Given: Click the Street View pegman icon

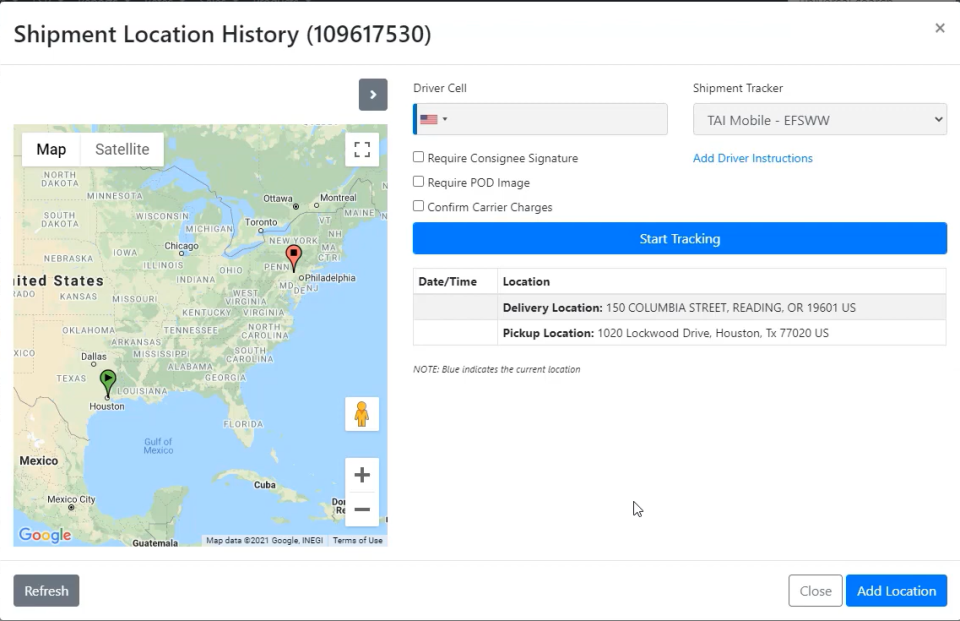Looking at the screenshot, I should (x=362, y=414).
